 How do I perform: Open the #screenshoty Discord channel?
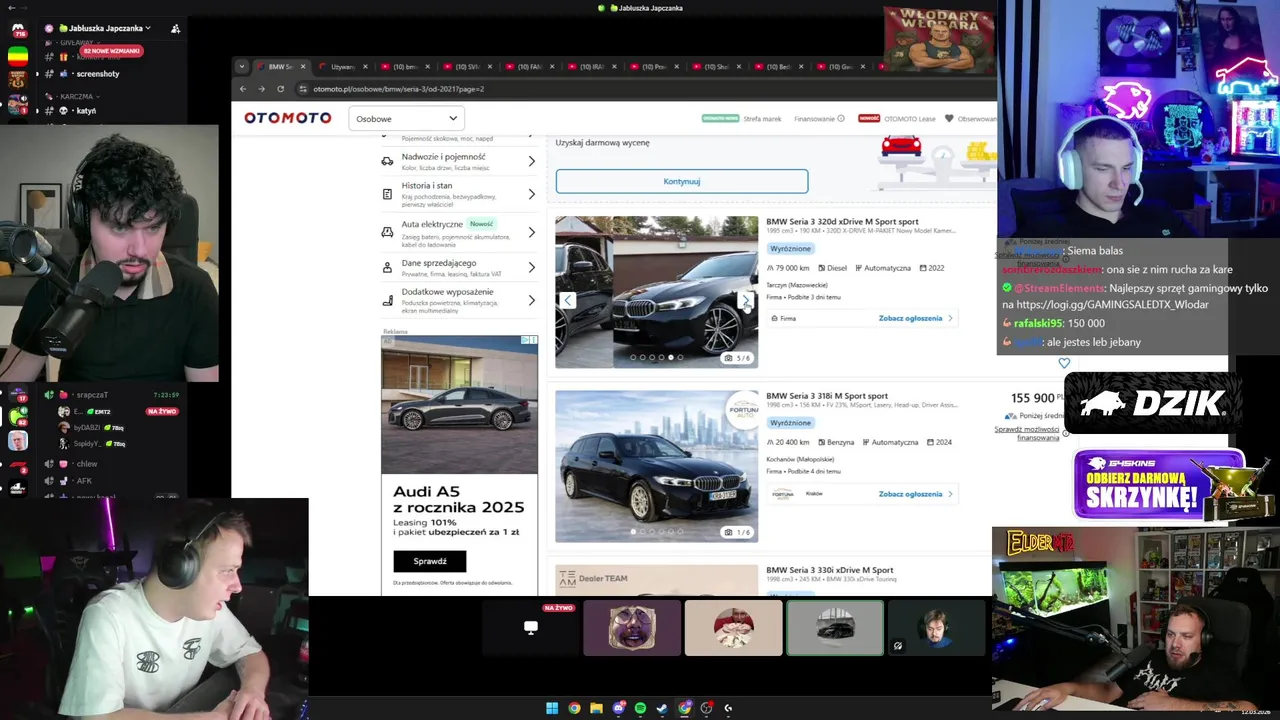click(97, 73)
